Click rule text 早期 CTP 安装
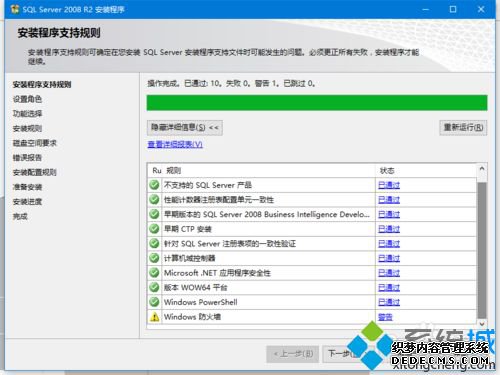Screen dimensions: 500x375 (188, 229)
